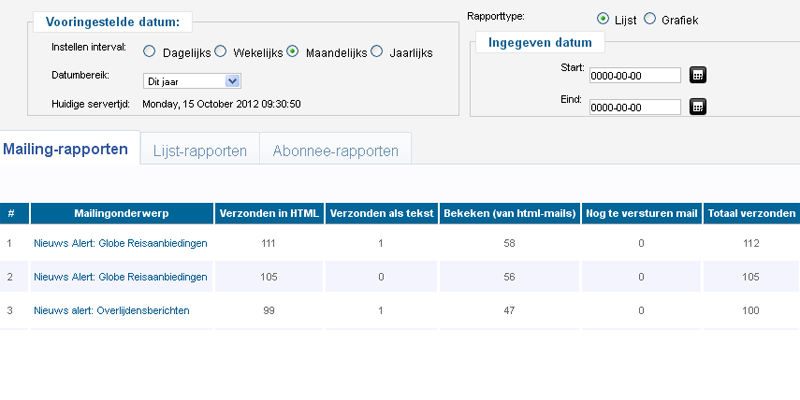Viewport: 800px width, 400px height.
Task: Click the Start date input field
Action: pos(635,76)
